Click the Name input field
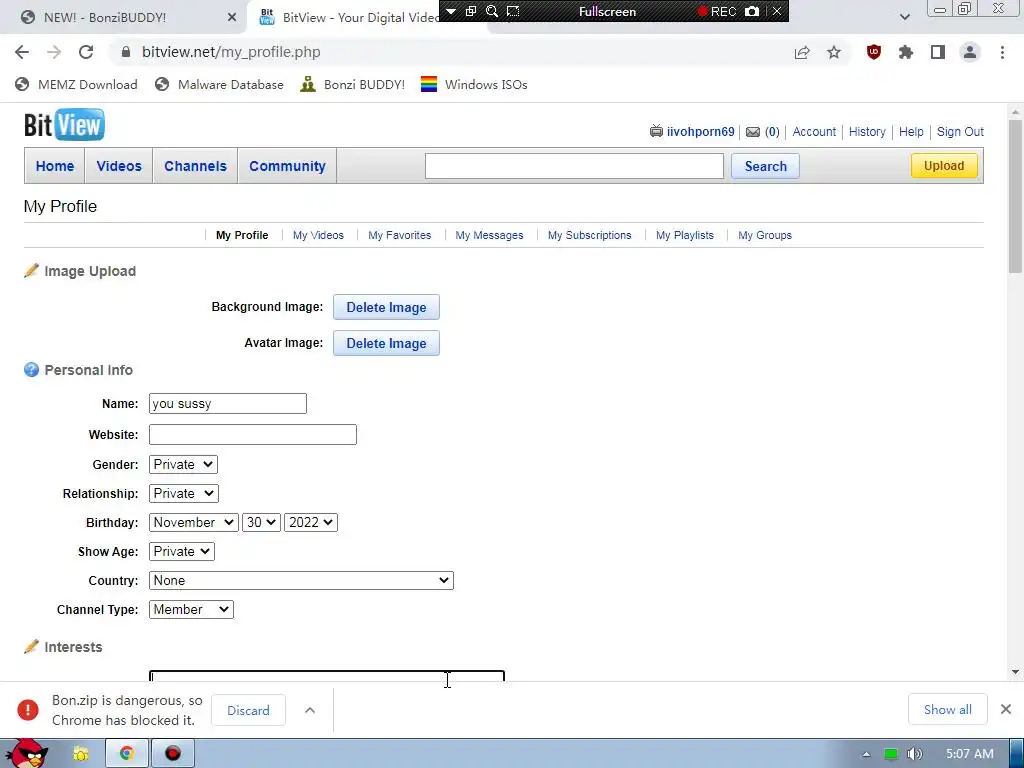The height and width of the screenshot is (768, 1024). tap(227, 404)
